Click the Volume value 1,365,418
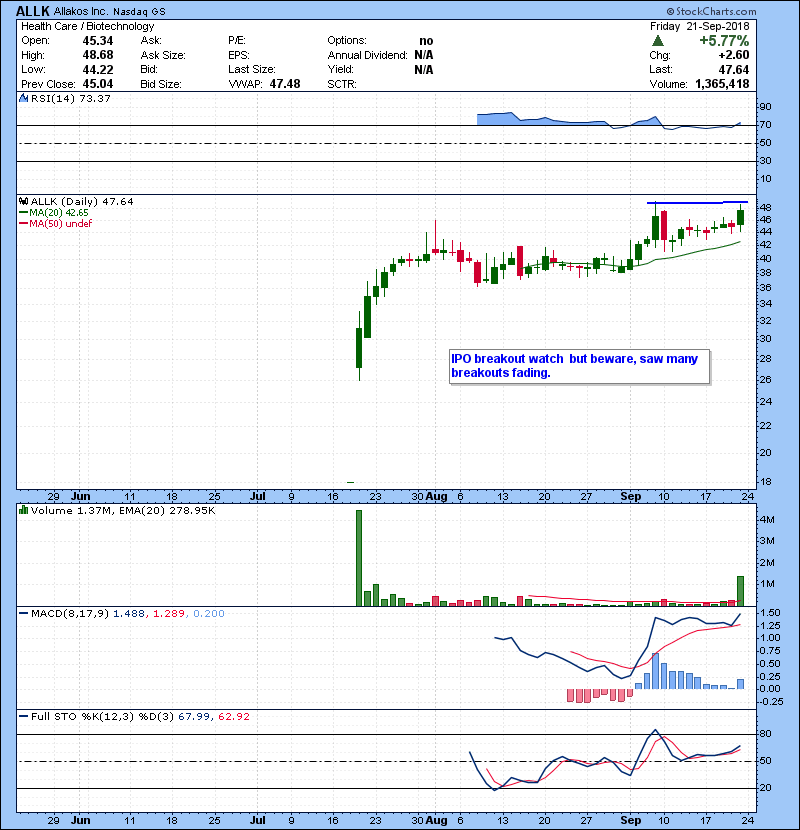The height and width of the screenshot is (830, 800). [722, 84]
